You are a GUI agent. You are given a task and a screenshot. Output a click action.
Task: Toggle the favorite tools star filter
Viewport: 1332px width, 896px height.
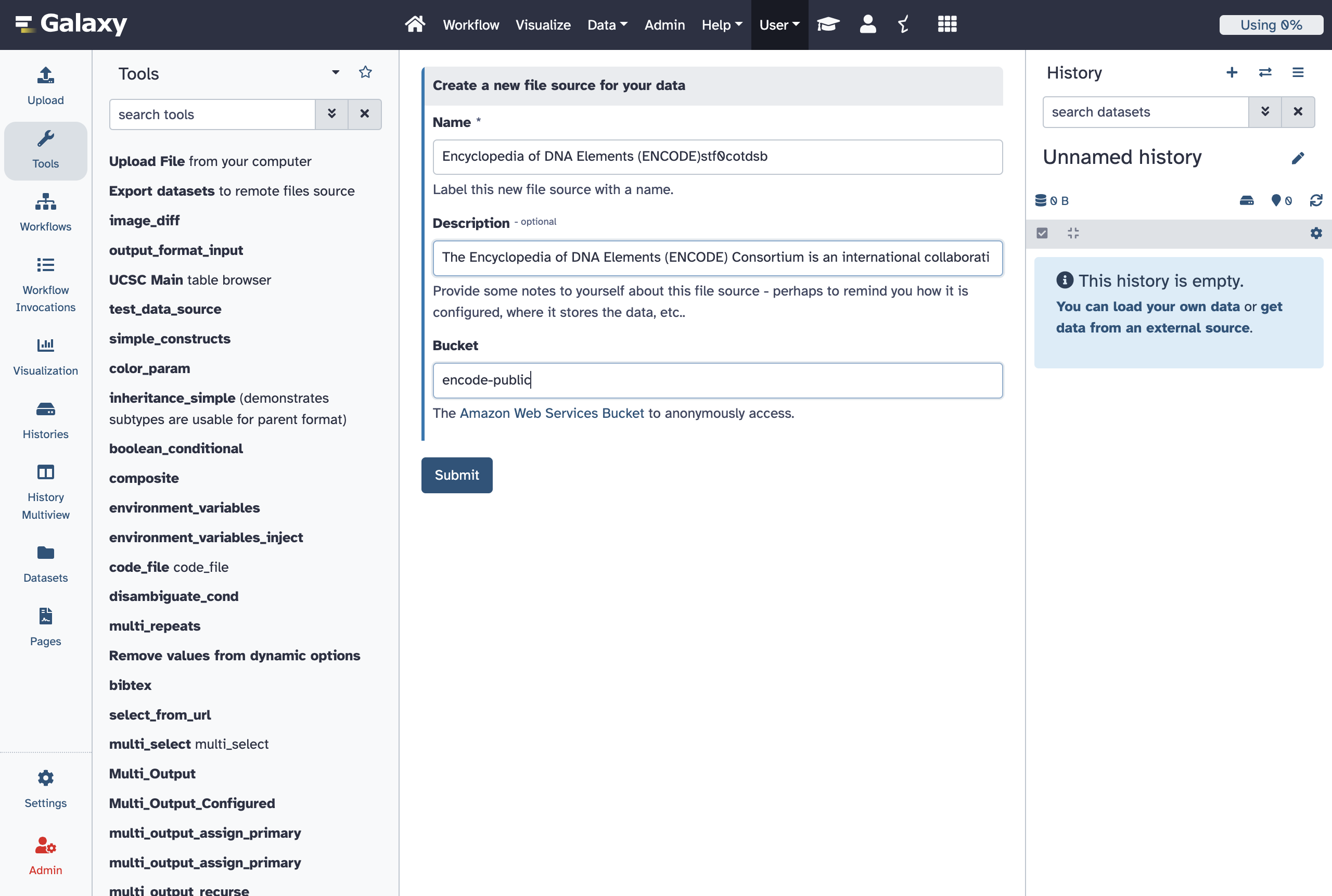tap(365, 72)
